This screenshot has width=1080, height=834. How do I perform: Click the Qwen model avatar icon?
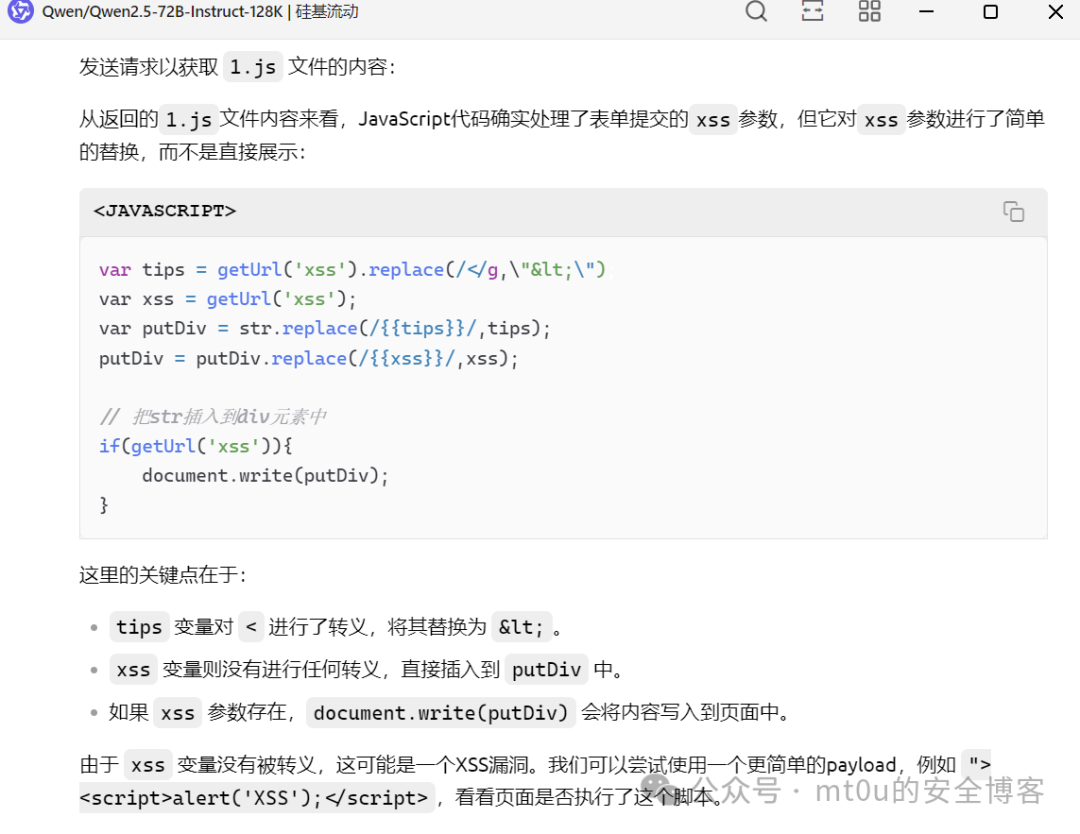click(x=20, y=11)
